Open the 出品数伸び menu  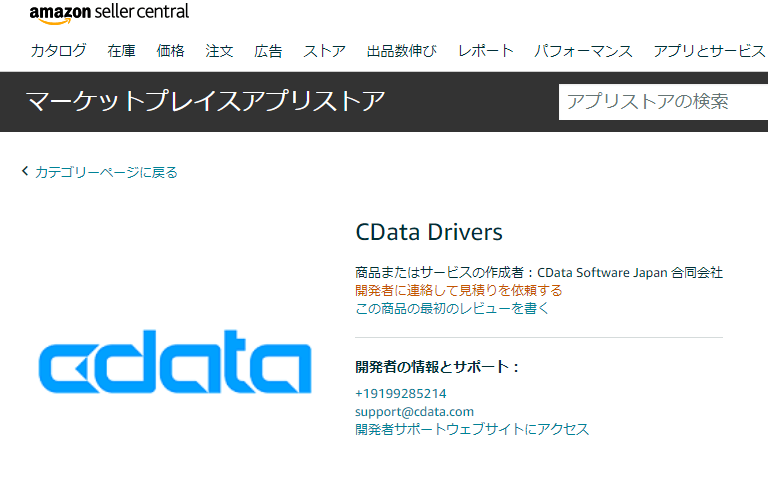[402, 50]
